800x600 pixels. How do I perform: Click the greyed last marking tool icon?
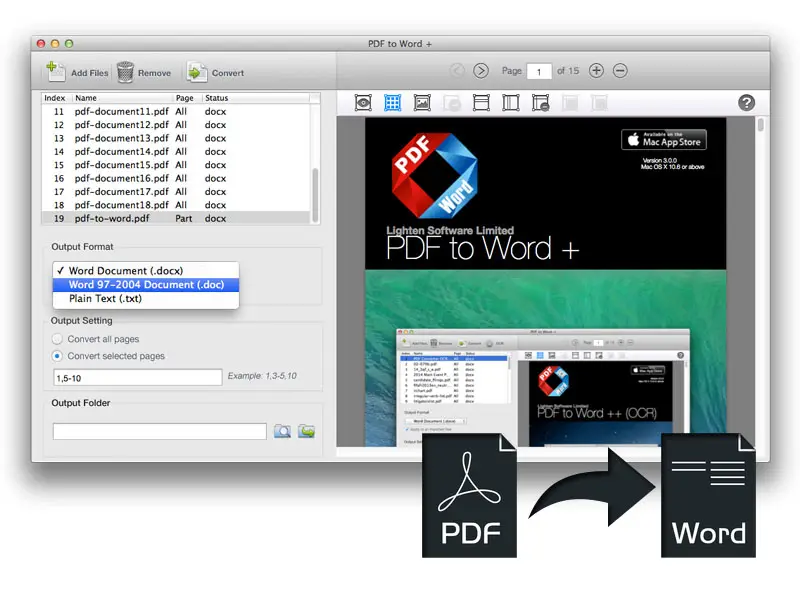pos(599,103)
